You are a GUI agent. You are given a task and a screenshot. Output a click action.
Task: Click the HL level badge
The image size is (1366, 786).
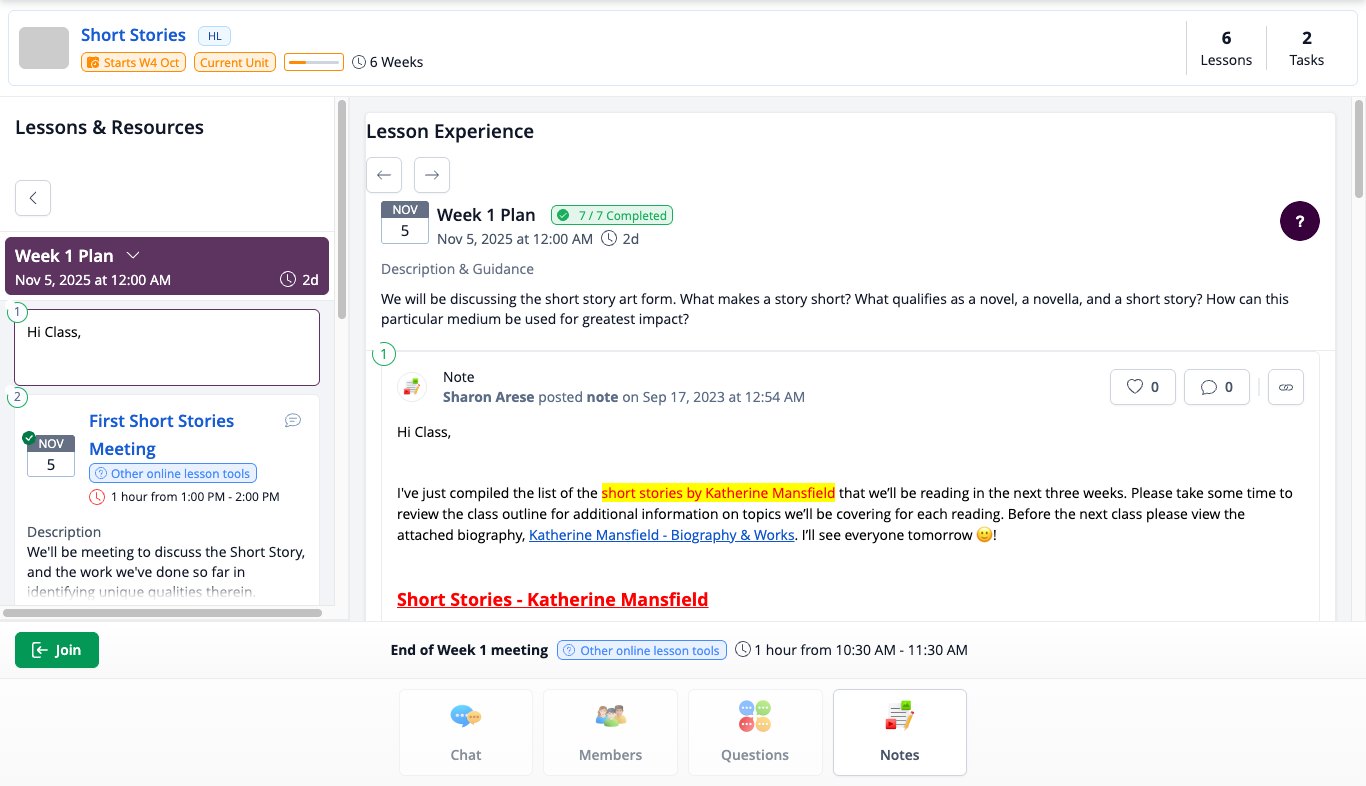coord(214,36)
